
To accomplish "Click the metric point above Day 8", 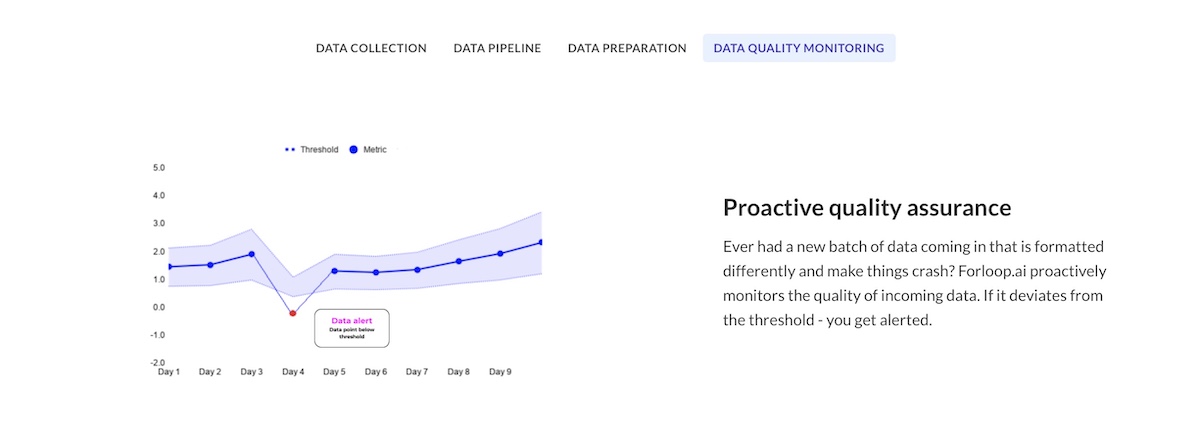I will [458, 261].
